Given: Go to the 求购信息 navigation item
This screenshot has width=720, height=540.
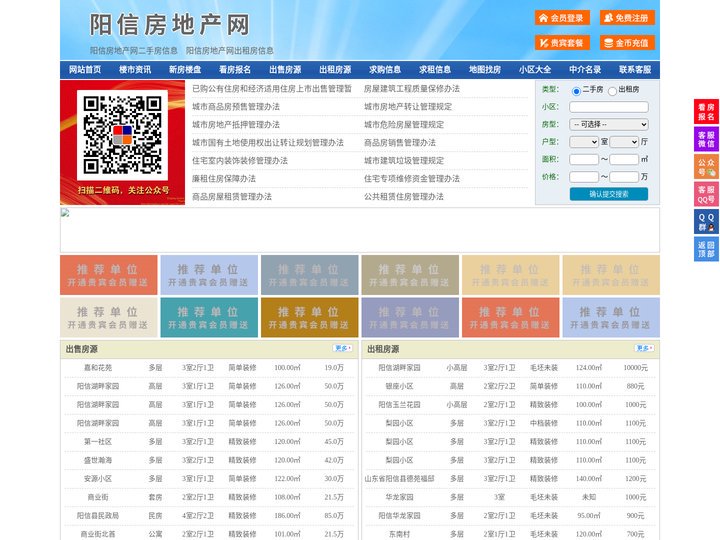Looking at the screenshot, I should 385,70.
